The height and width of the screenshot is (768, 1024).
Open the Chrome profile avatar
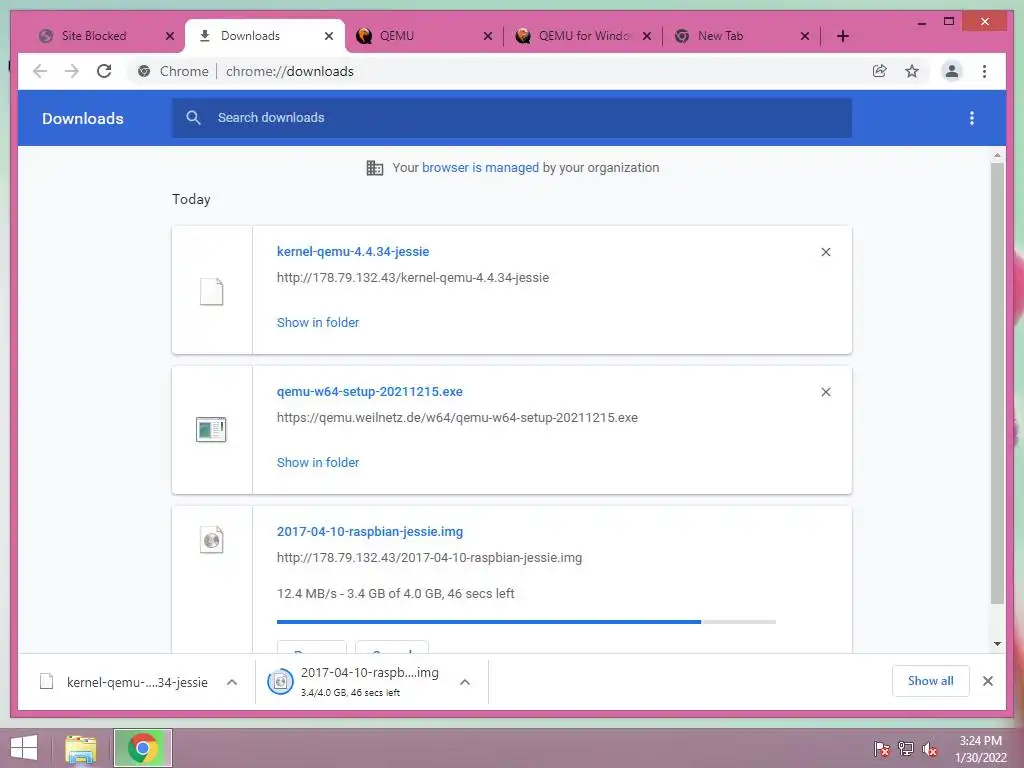tap(952, 71)
